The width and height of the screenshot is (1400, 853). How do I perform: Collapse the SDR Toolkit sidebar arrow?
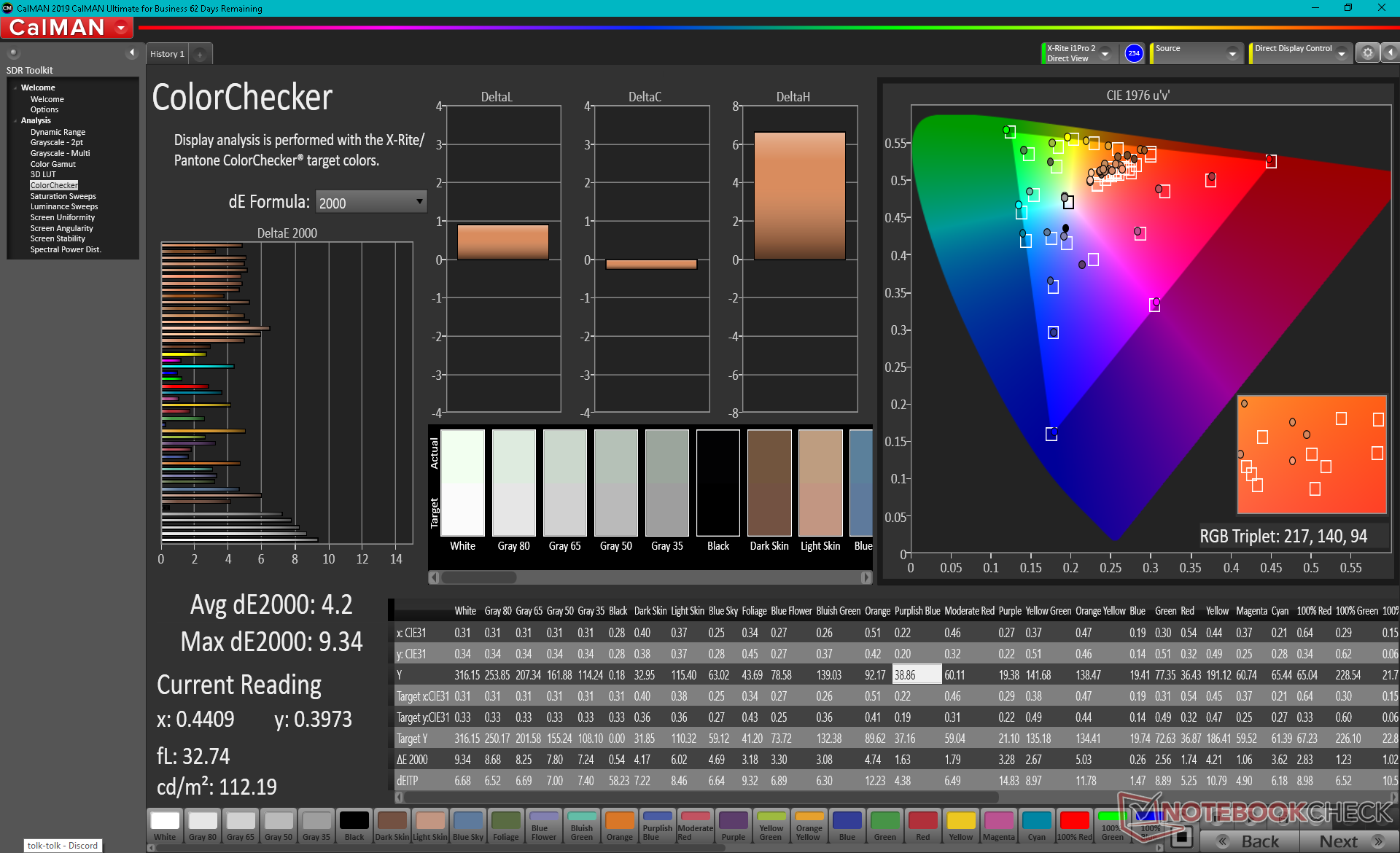click(132, 52)
